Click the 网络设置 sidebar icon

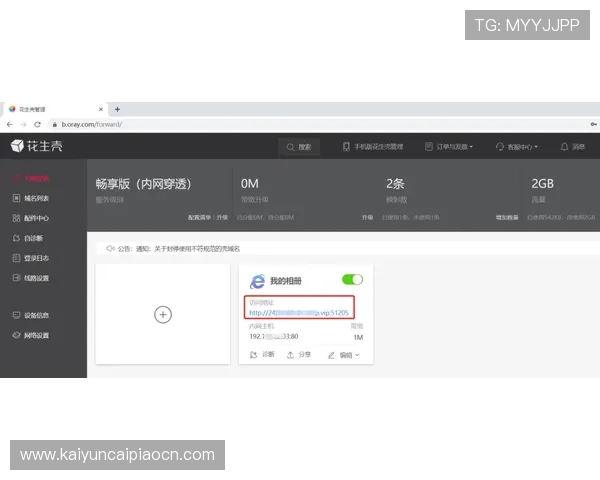coord(16,335)
